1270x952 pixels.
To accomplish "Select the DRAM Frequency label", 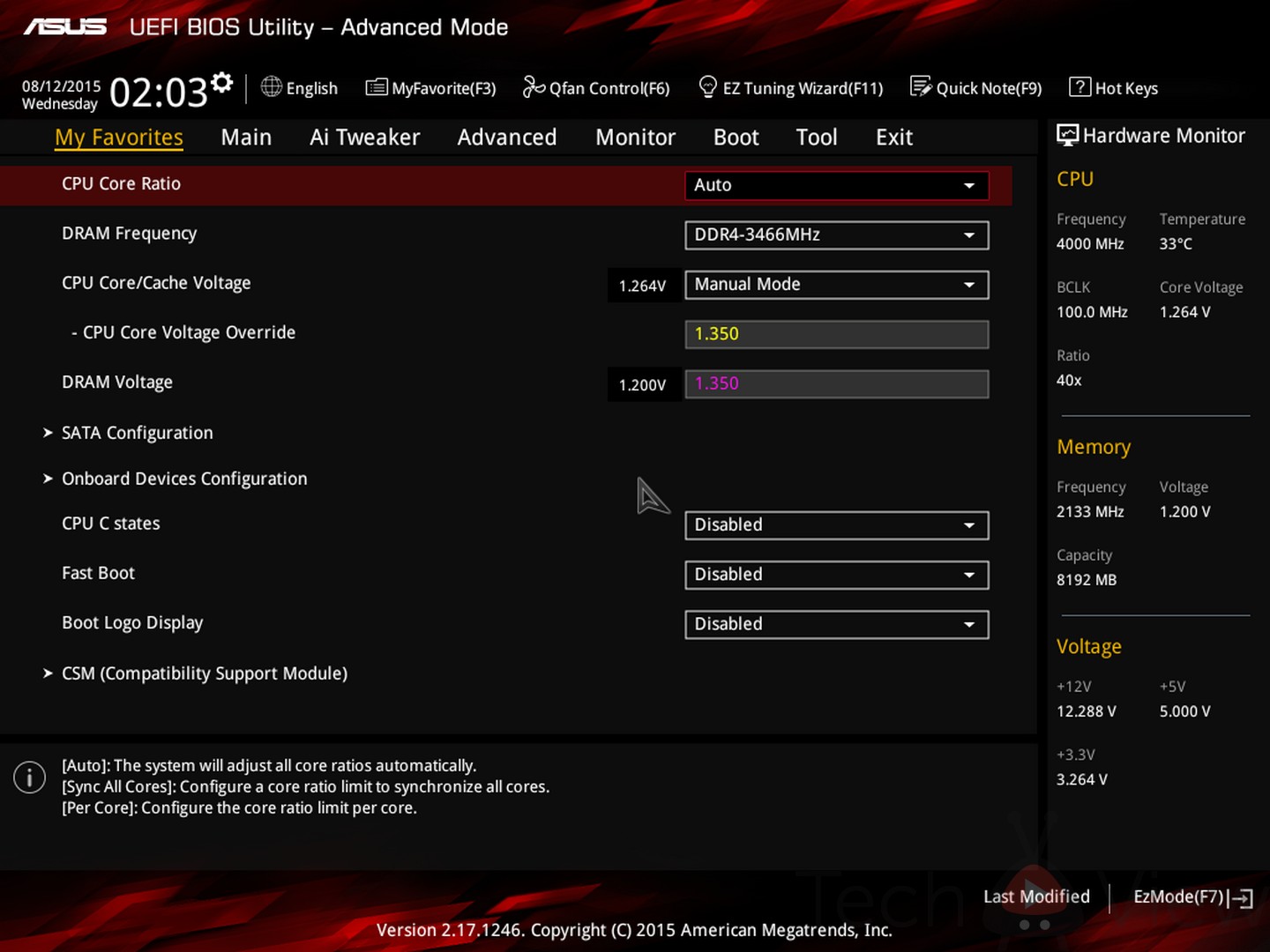I will point(129,234).
